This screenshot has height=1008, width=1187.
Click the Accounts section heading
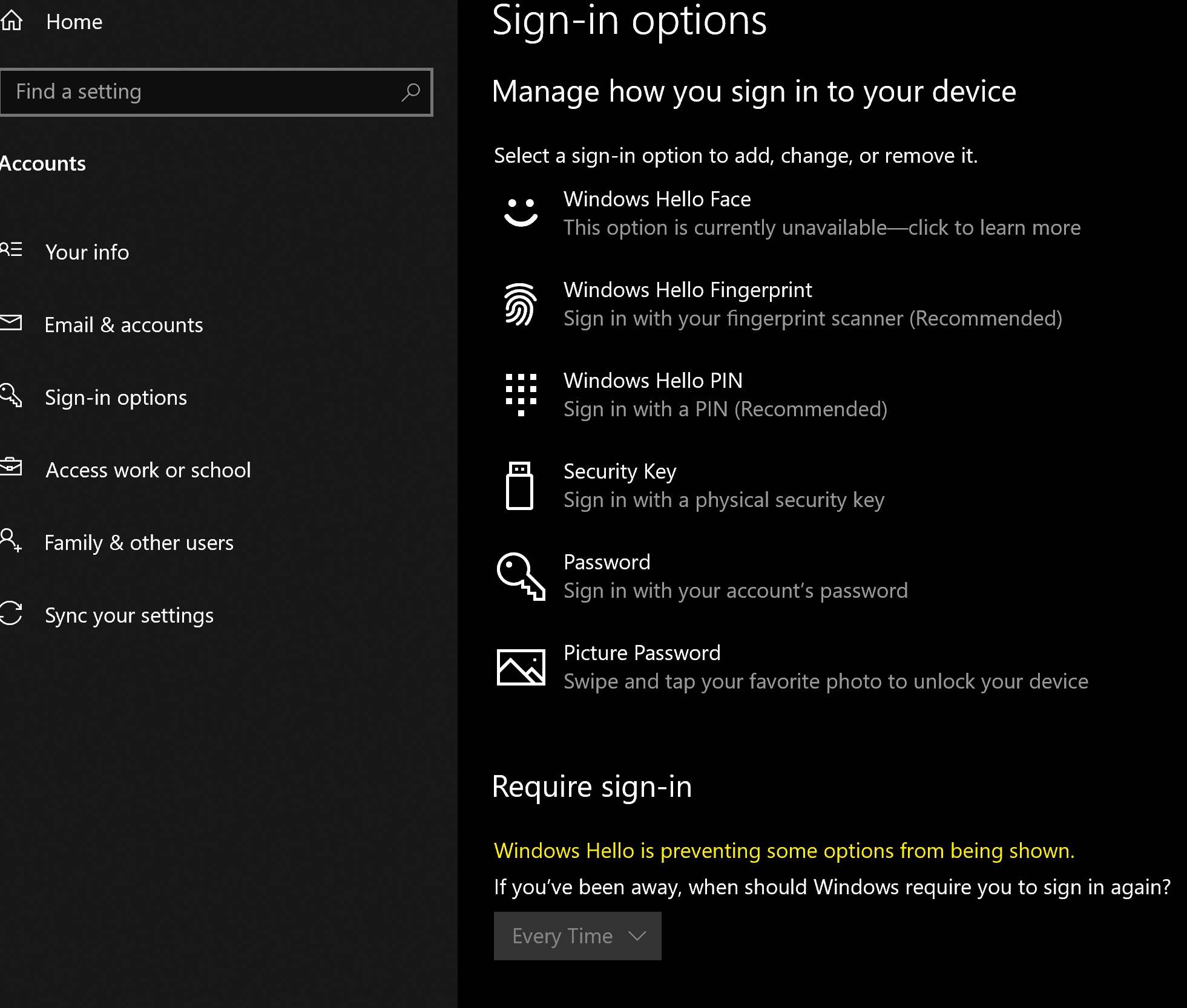coord(42,163)
